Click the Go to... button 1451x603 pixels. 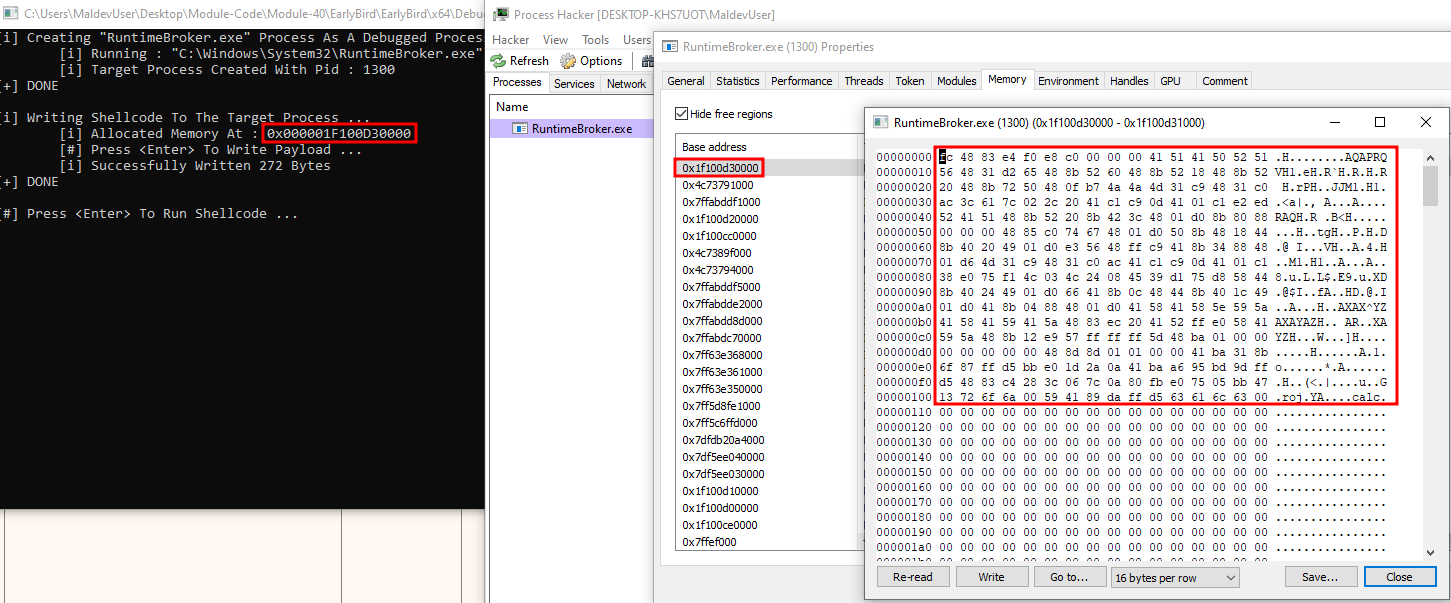(1069, 577)
